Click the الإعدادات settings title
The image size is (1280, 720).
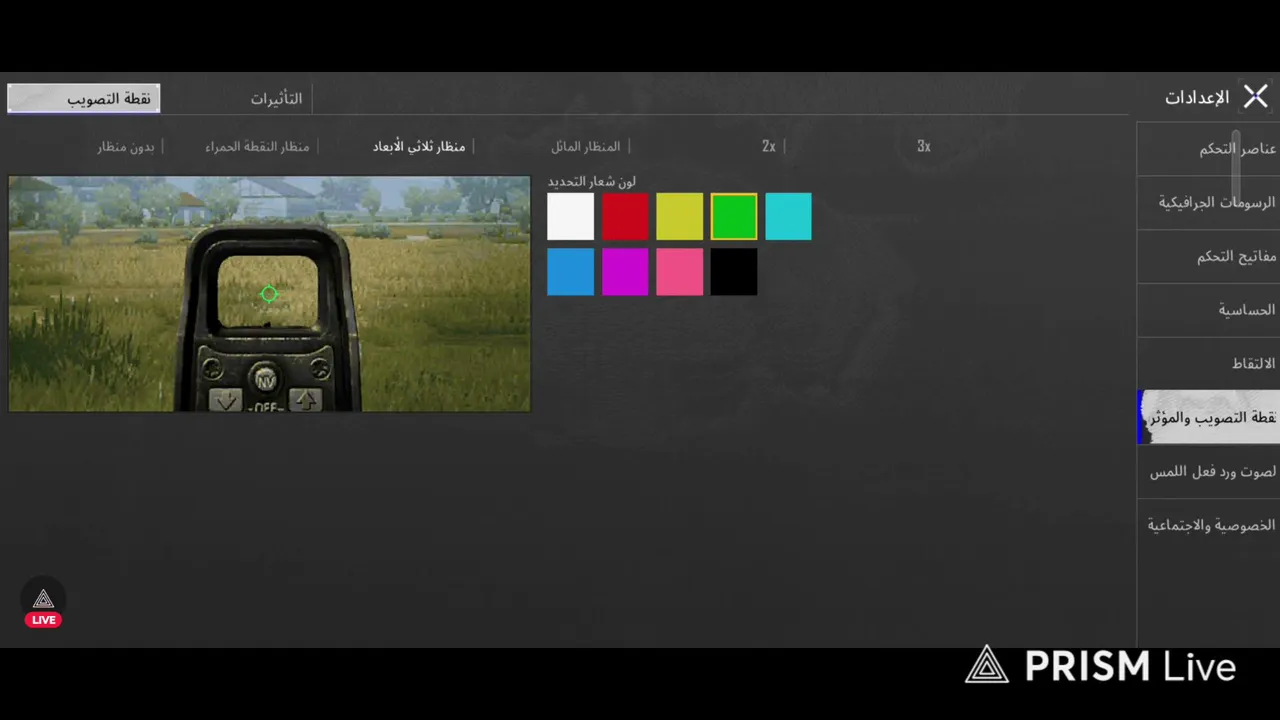[1197, 98]
